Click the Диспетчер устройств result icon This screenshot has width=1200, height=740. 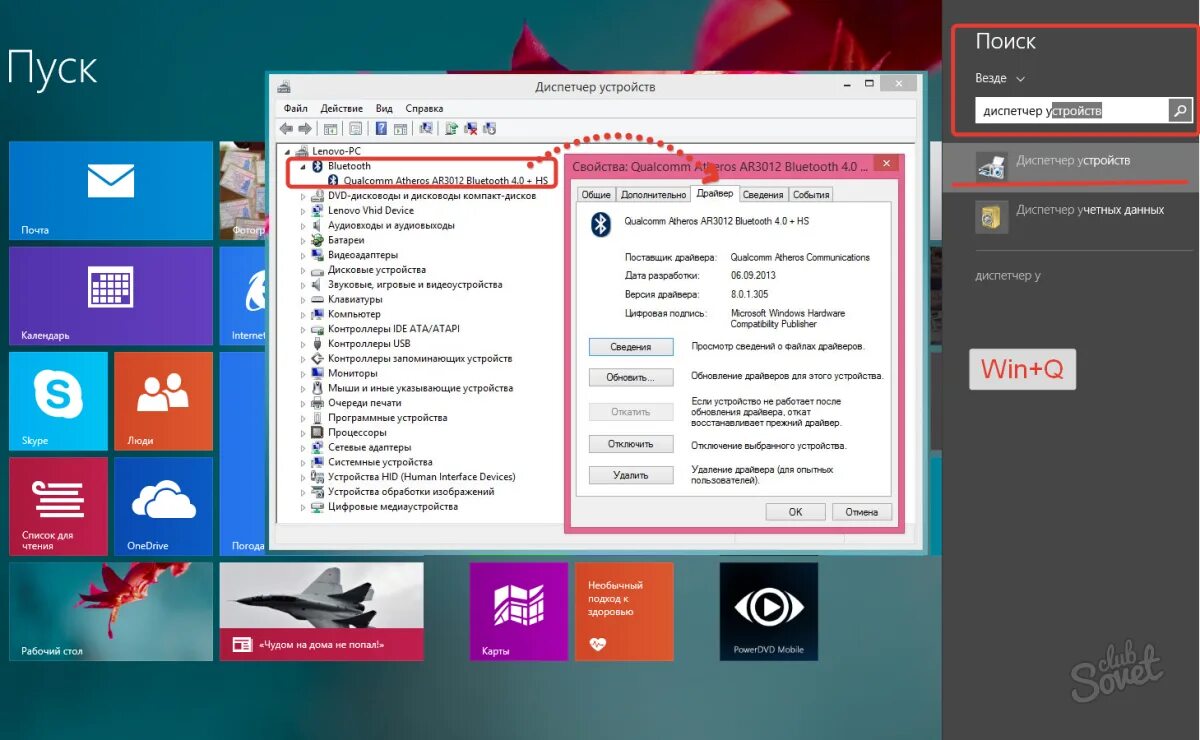991,167
